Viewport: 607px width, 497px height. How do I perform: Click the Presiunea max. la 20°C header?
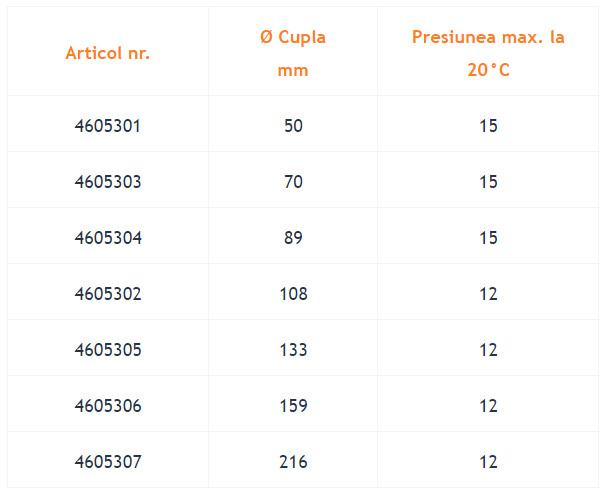(488, 54)
